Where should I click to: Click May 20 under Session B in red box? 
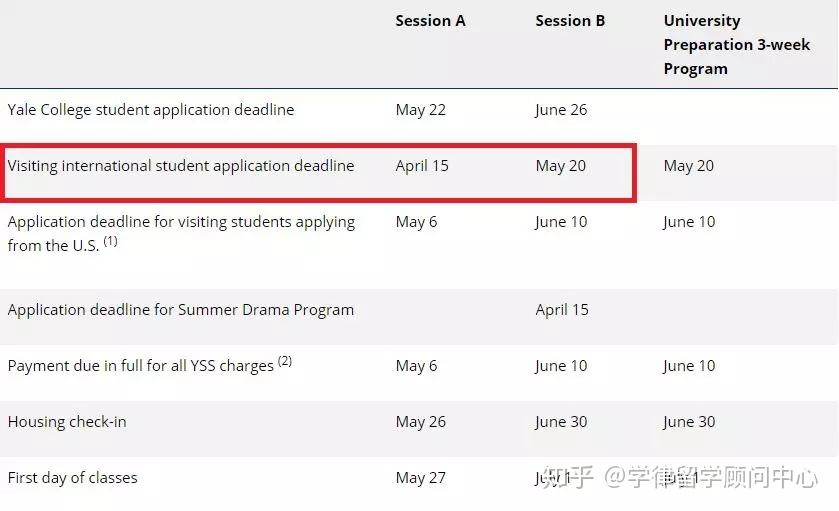[560, 166]
